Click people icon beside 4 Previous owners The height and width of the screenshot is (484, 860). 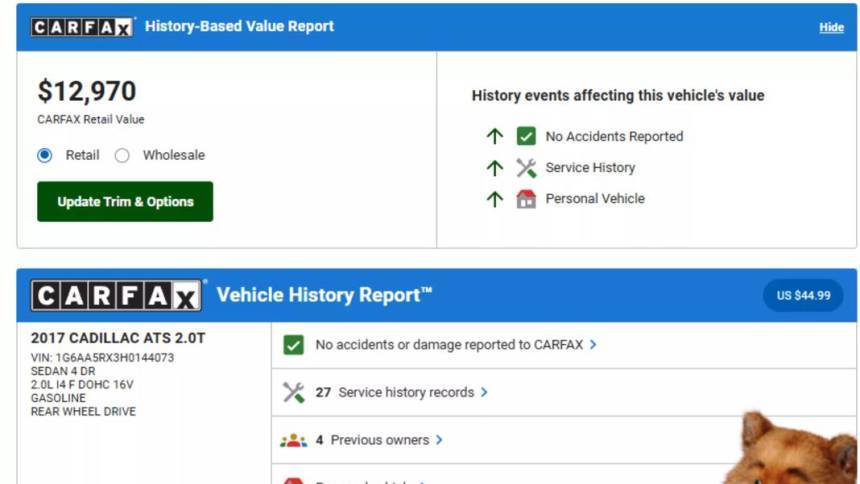(x=293, y=440)
